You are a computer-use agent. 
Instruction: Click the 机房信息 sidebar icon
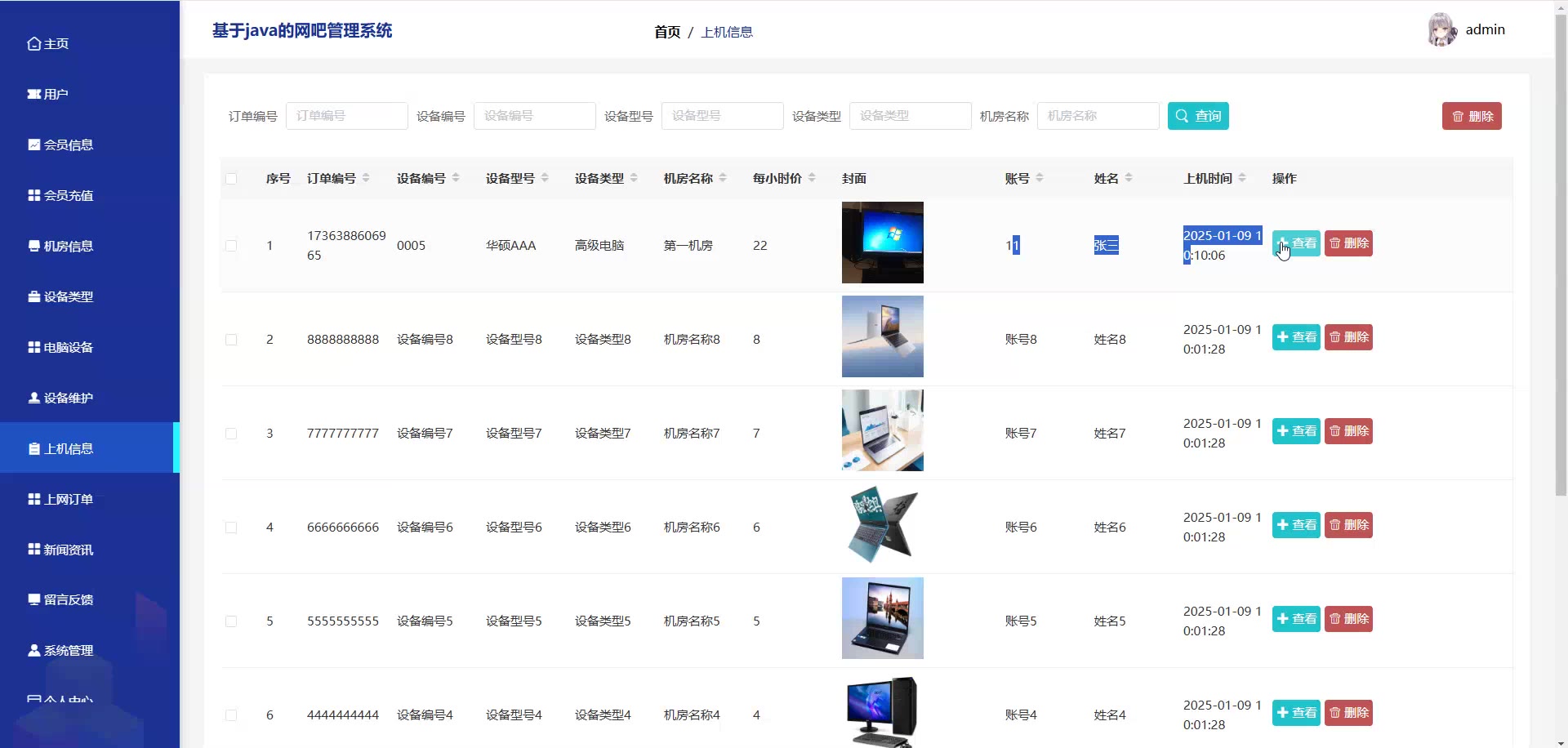click(33, 247)
